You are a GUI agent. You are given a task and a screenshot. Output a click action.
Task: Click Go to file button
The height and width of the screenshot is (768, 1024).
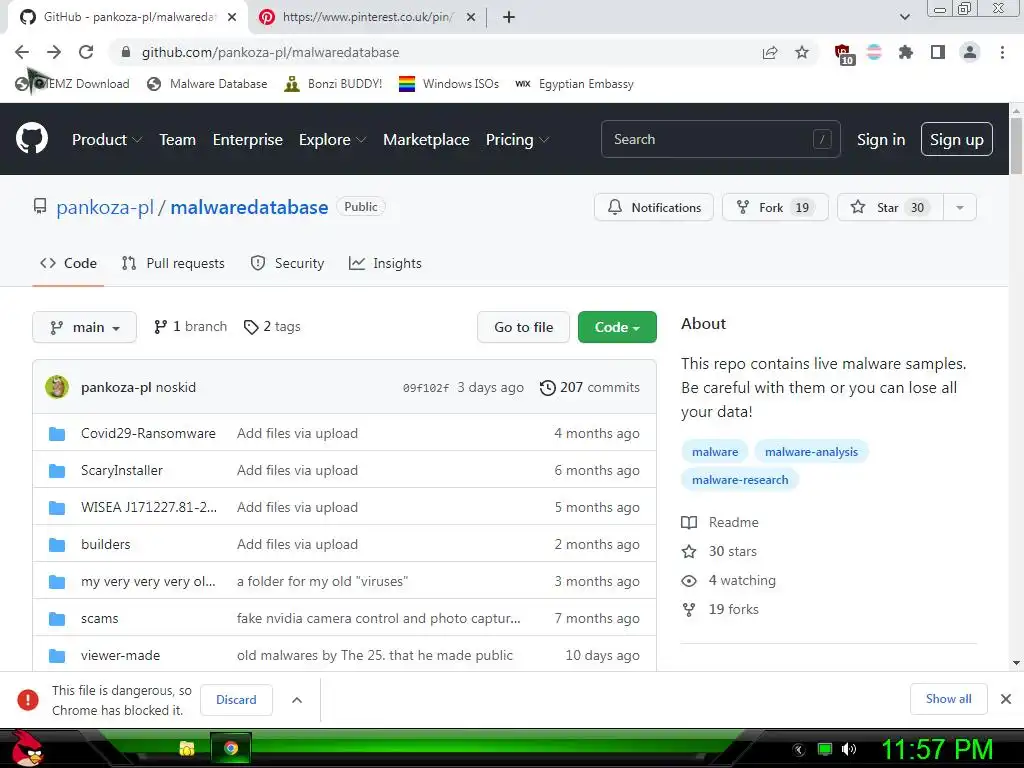pos(523,327)
